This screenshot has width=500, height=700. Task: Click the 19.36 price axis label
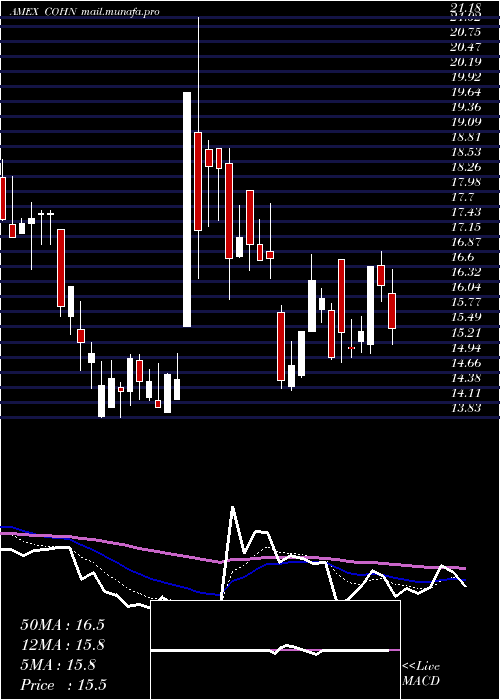click(x=466, y=107)
